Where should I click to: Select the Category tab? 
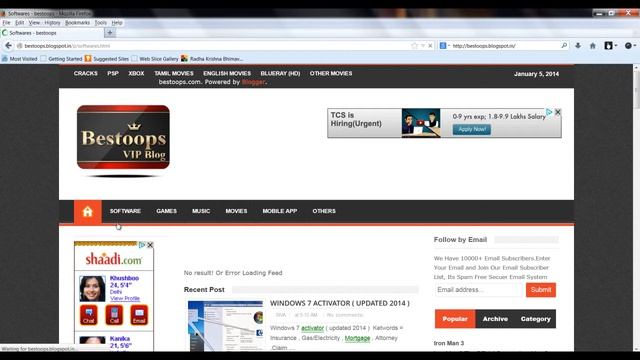point(536,319)
